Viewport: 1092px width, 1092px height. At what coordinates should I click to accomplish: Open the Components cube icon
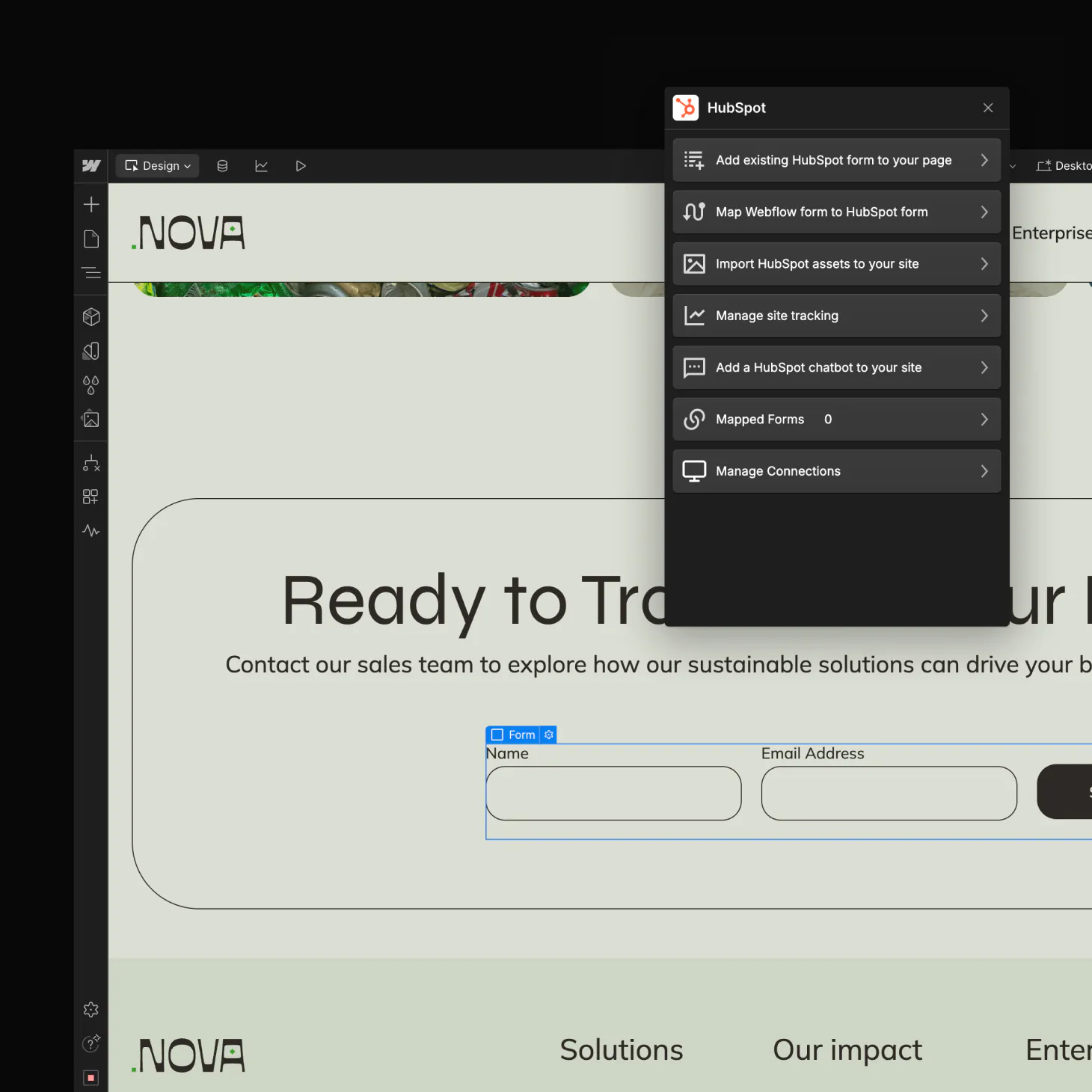click(91, 317)
